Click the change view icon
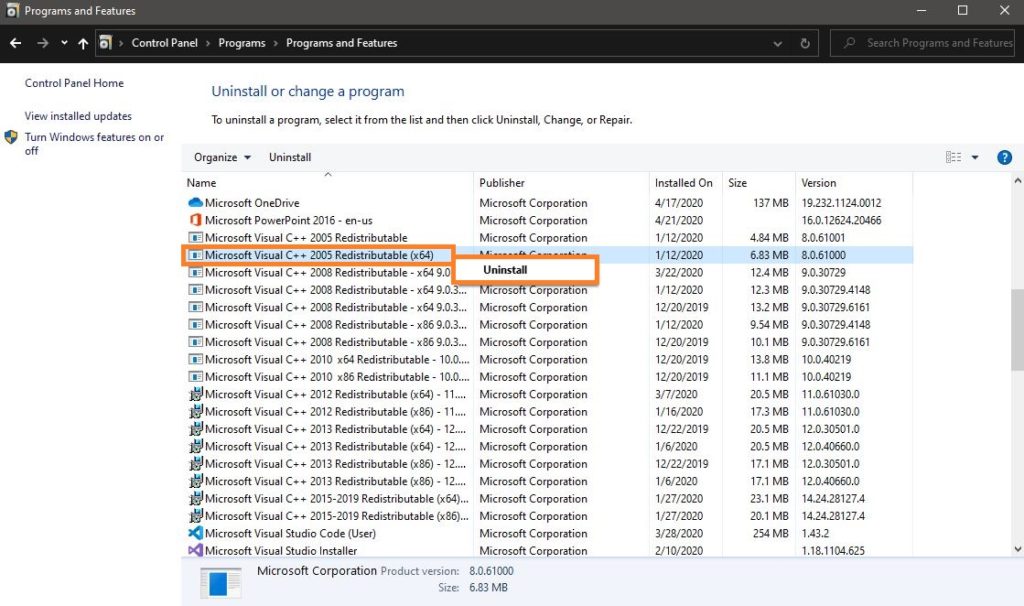1024x606 pixels. point(953,157)
